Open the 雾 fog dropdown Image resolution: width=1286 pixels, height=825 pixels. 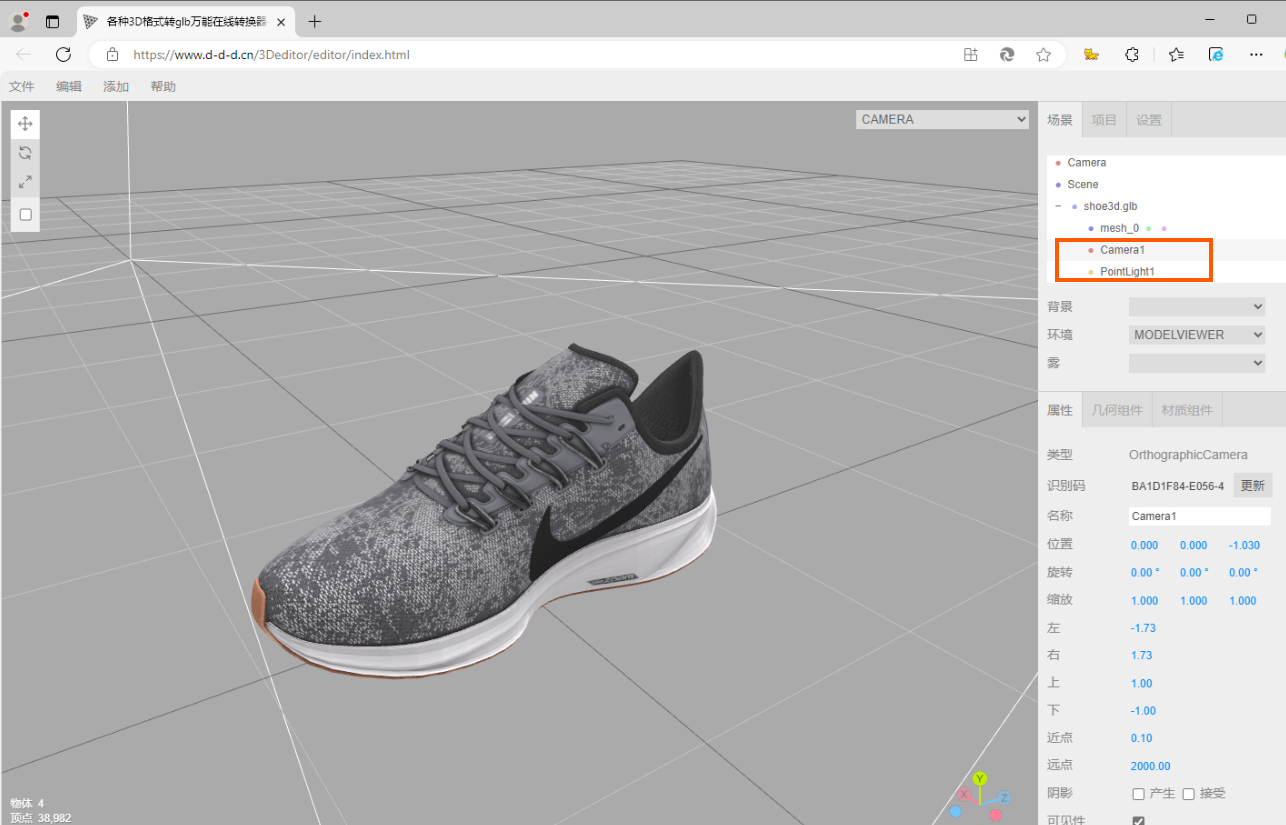click(x=1197, y=363)
